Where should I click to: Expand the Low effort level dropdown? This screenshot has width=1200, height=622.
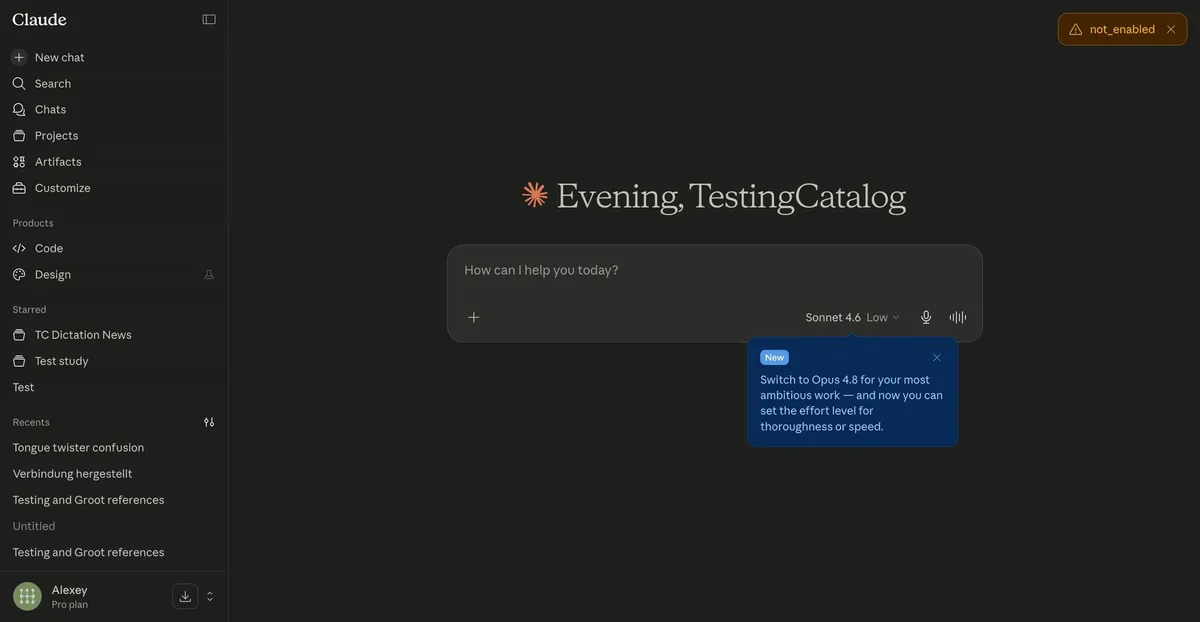[883, 317]
